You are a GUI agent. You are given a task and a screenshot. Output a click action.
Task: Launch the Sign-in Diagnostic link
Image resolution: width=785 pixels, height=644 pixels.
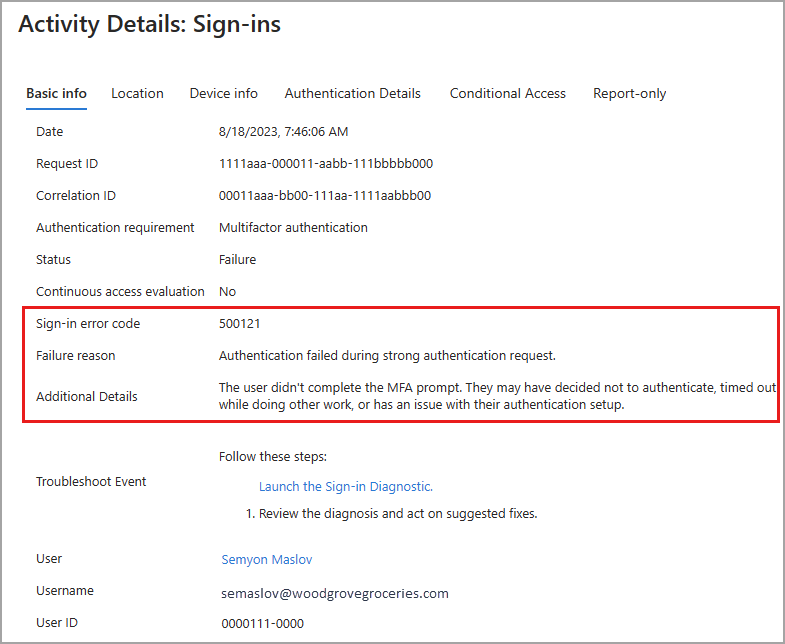tap(345, 486)
